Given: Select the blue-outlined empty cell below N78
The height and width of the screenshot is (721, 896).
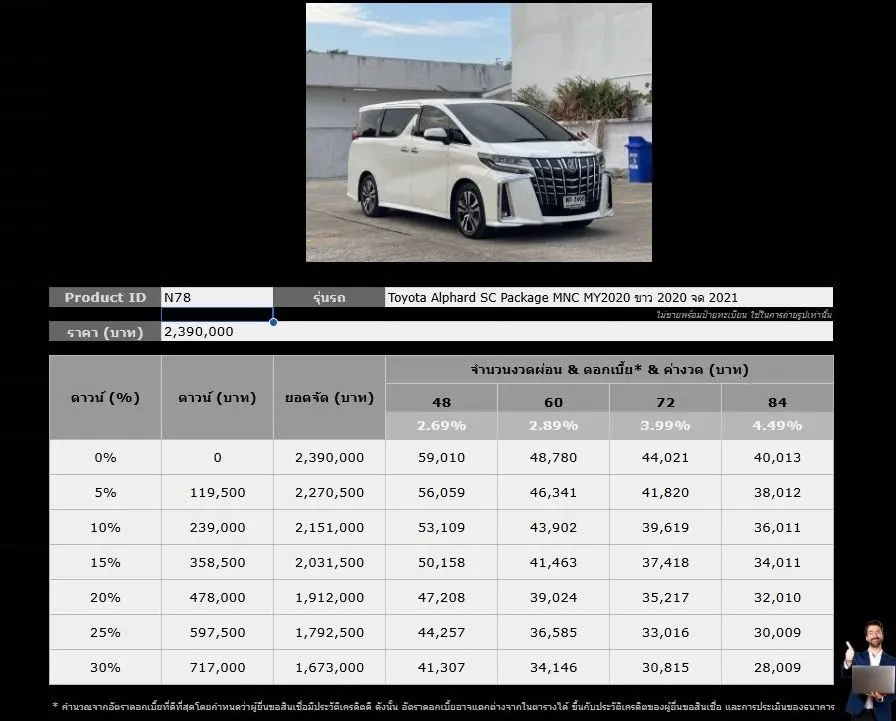Looking at the screenshot, I should pos(217,314).
